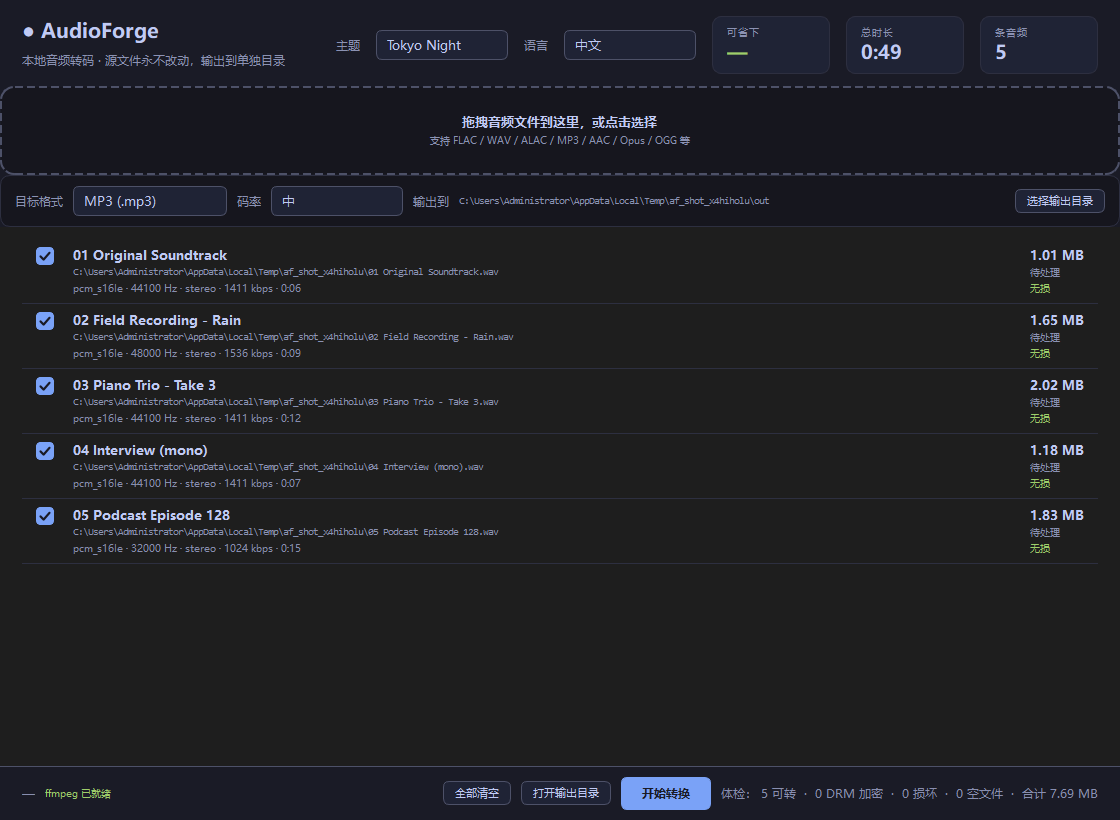Uncheck the 01 Original Soundtrack checkbox
Viewport: 1120px width, 820px height.
(45, 256)
